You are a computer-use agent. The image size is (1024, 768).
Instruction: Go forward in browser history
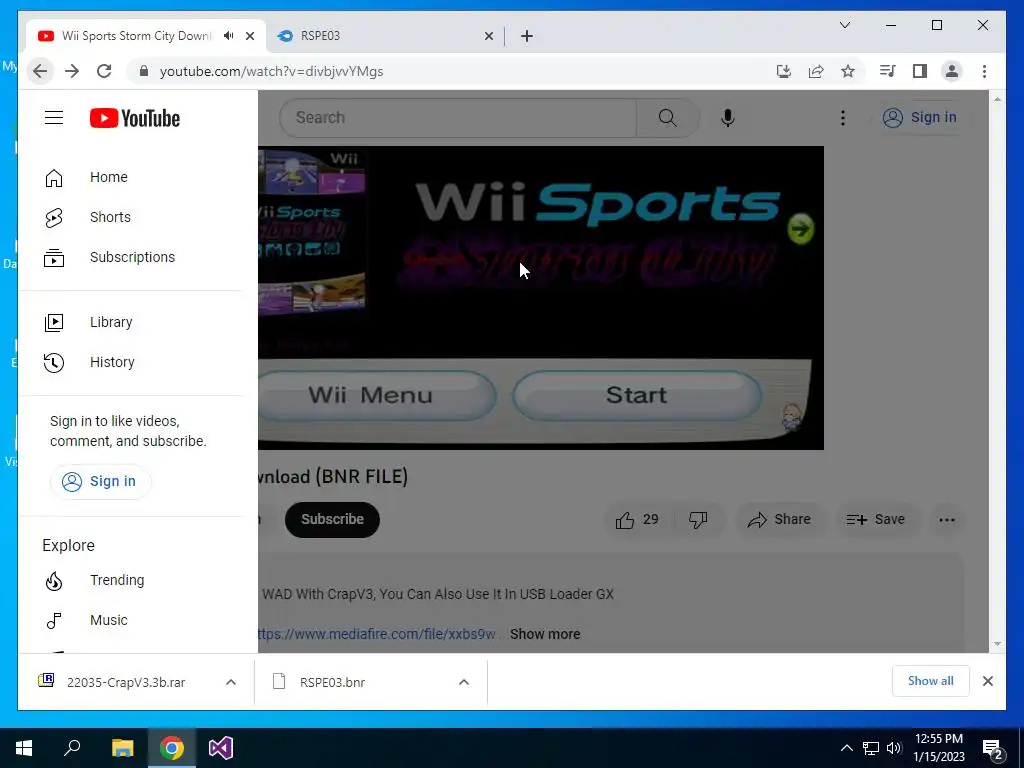(72, 71)
